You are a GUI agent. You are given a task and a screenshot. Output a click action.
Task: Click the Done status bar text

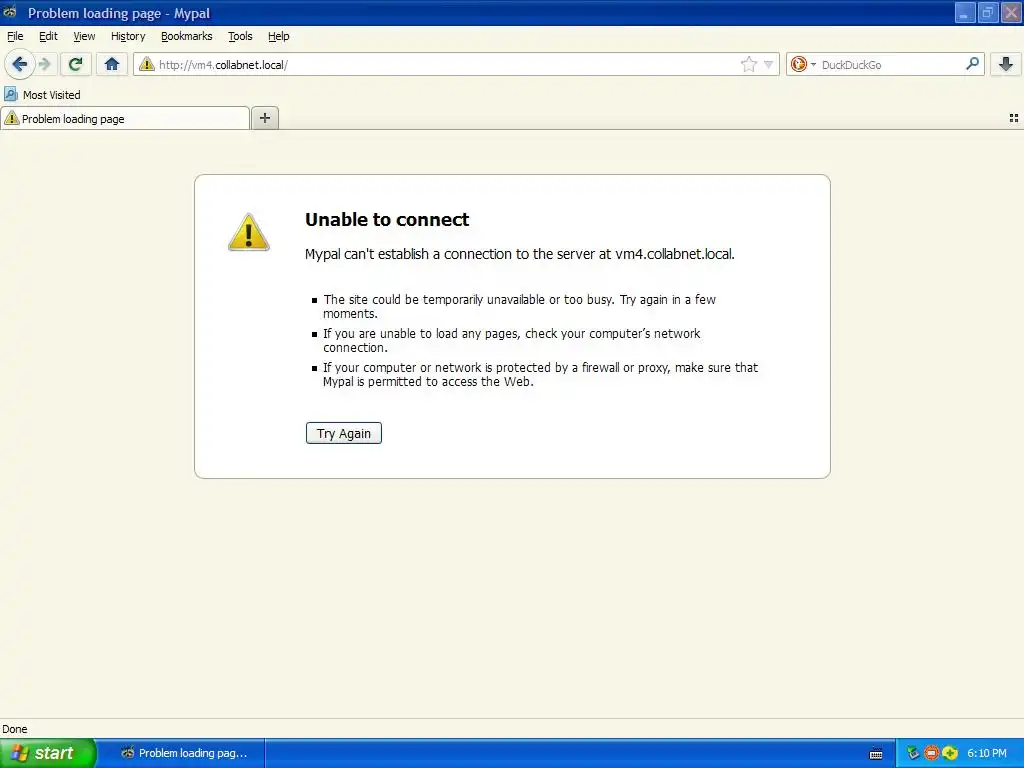coord(15,729)
